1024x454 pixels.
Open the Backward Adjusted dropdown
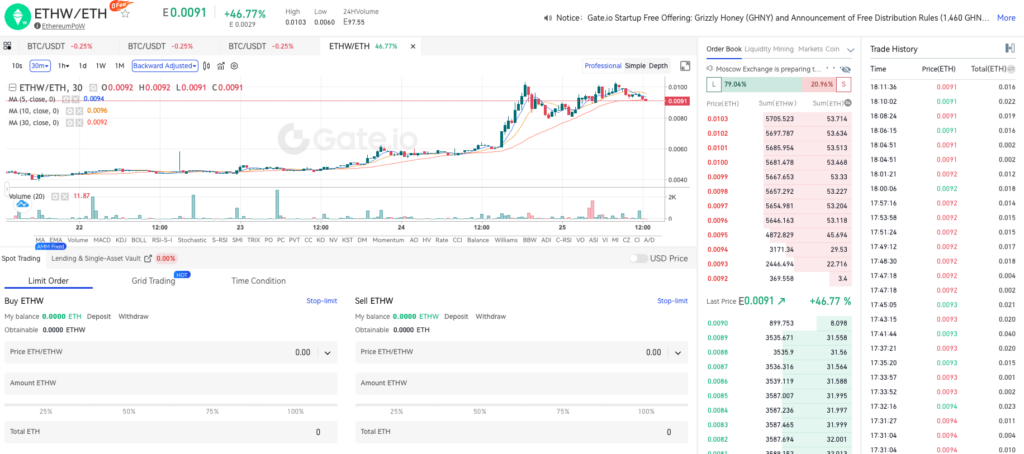pos(167,65)
